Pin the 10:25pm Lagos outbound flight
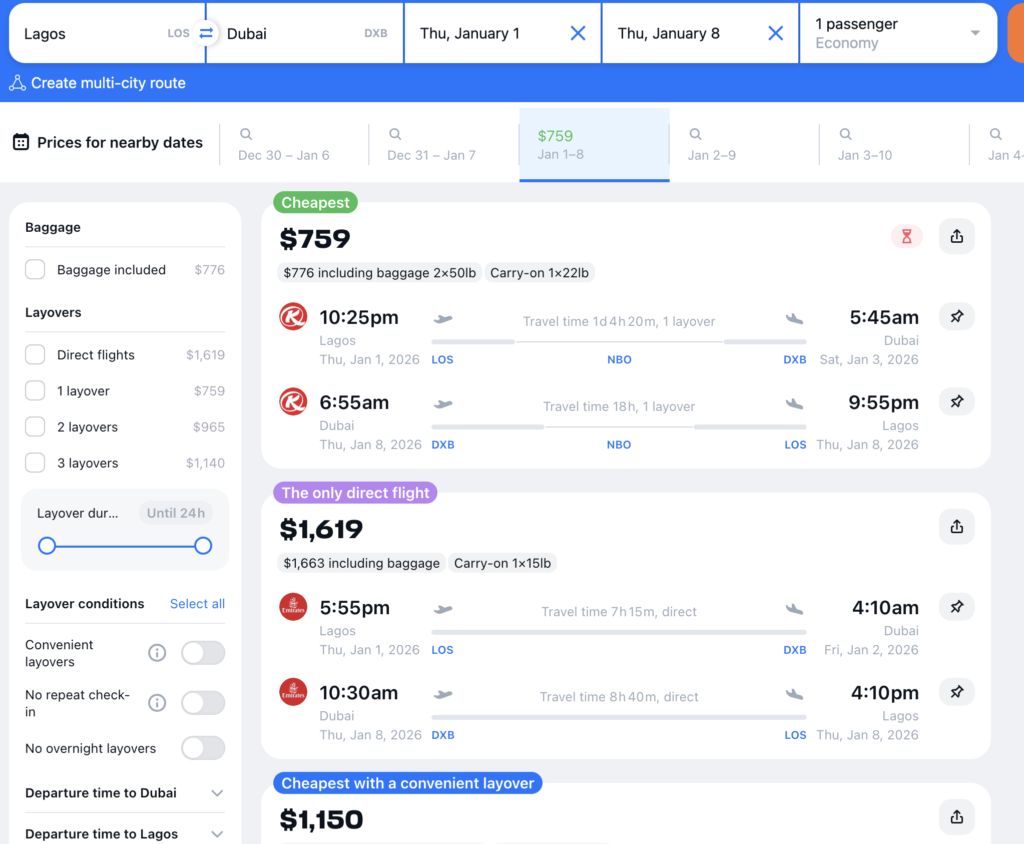Screen dimensions: 1024x844 (956, 317)
